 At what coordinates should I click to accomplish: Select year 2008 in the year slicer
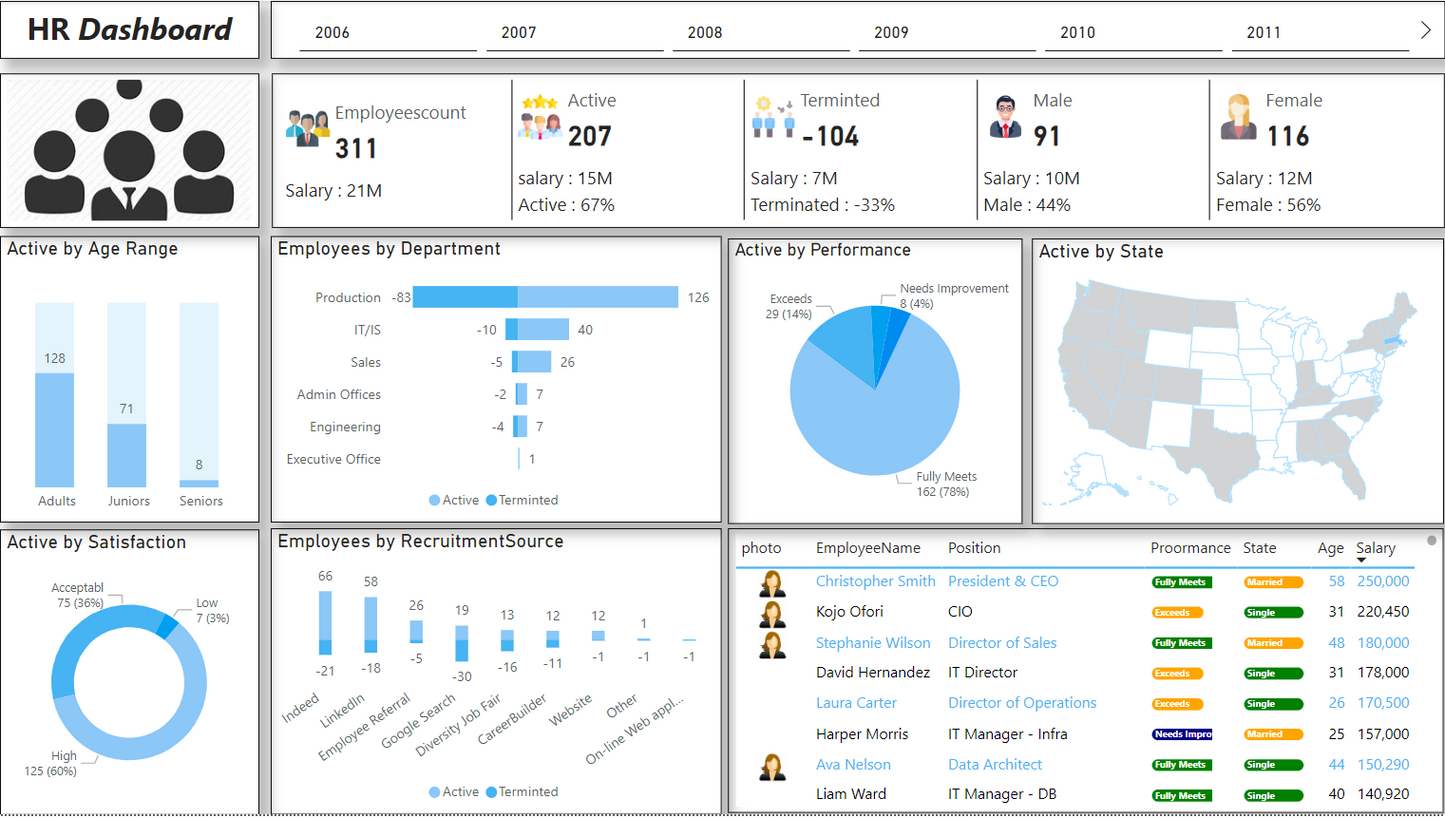click(x=704, y=33)
